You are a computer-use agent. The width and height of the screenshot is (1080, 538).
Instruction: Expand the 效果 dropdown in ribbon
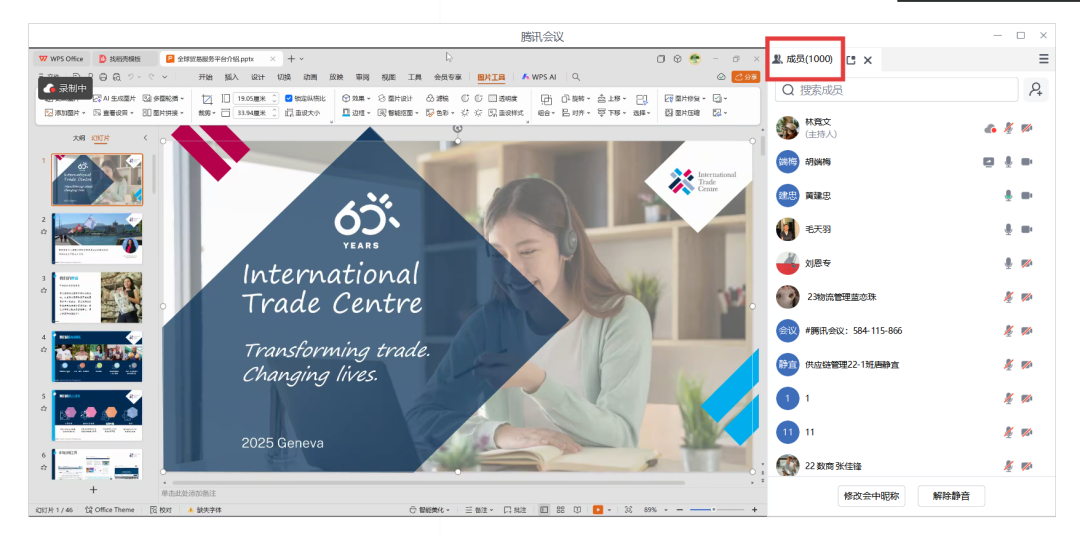point(356,99)
